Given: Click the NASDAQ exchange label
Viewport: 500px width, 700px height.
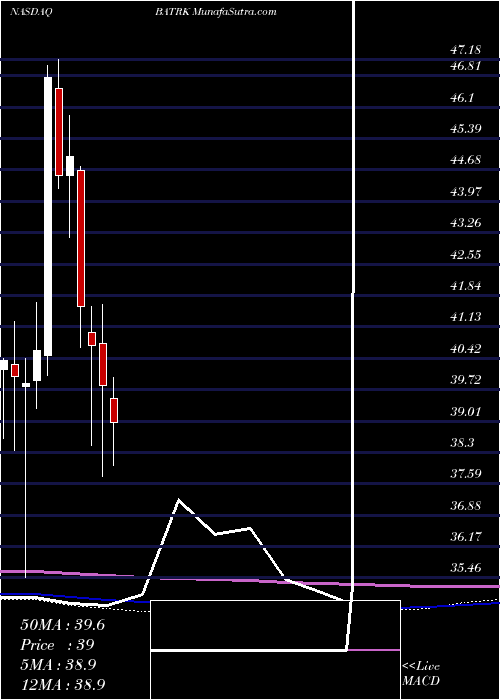Looking at the screenshot, I should coord(31,12).
